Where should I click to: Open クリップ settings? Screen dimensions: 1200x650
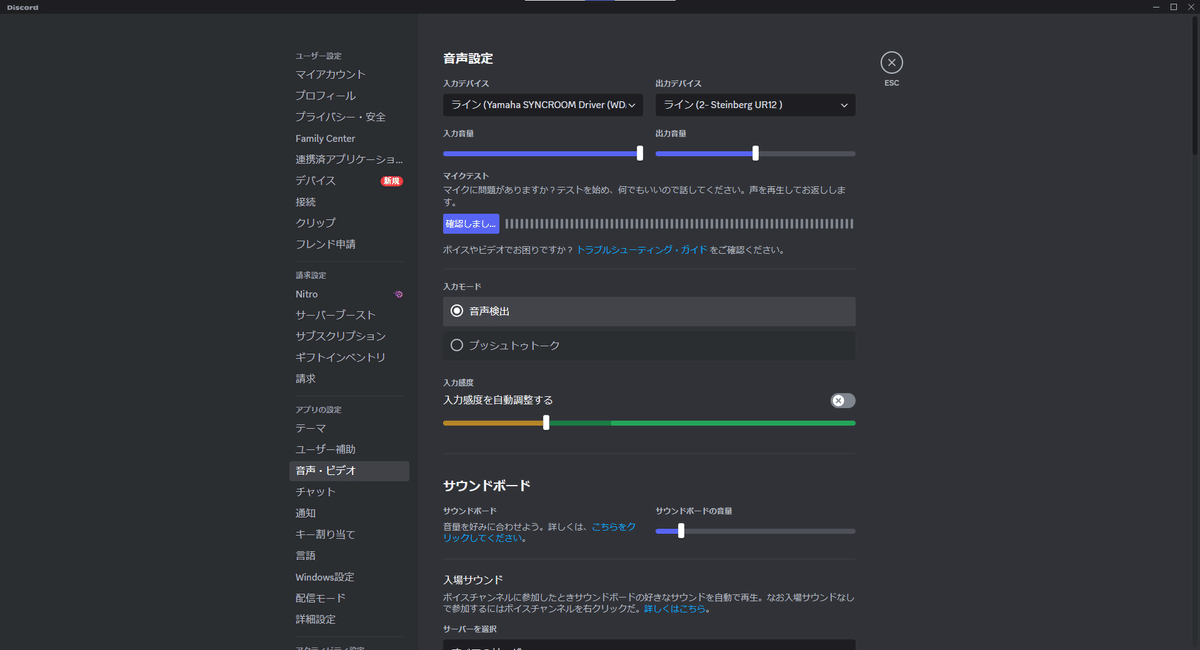click(349, 222)
